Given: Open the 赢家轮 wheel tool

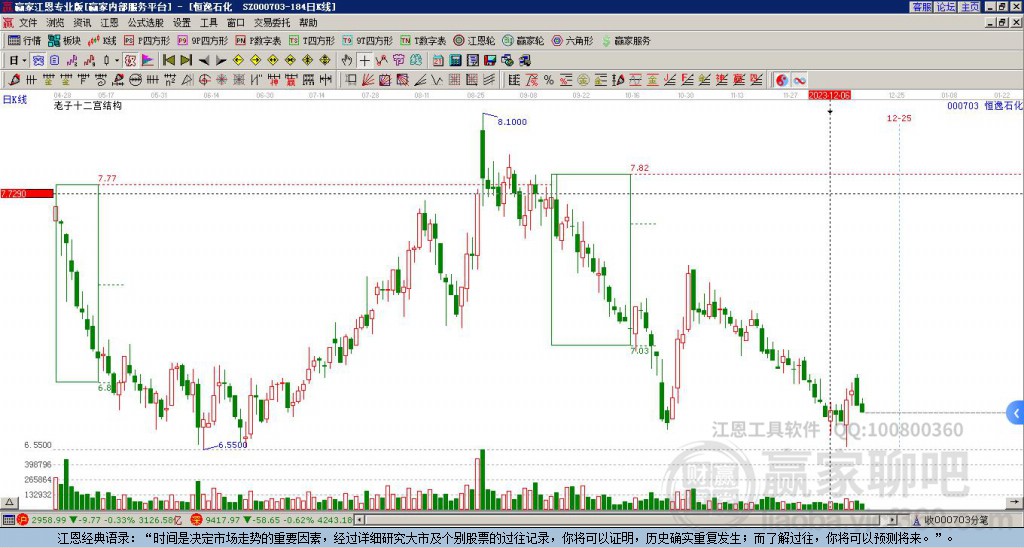Looking at the screenshot, I should [523, 40].
